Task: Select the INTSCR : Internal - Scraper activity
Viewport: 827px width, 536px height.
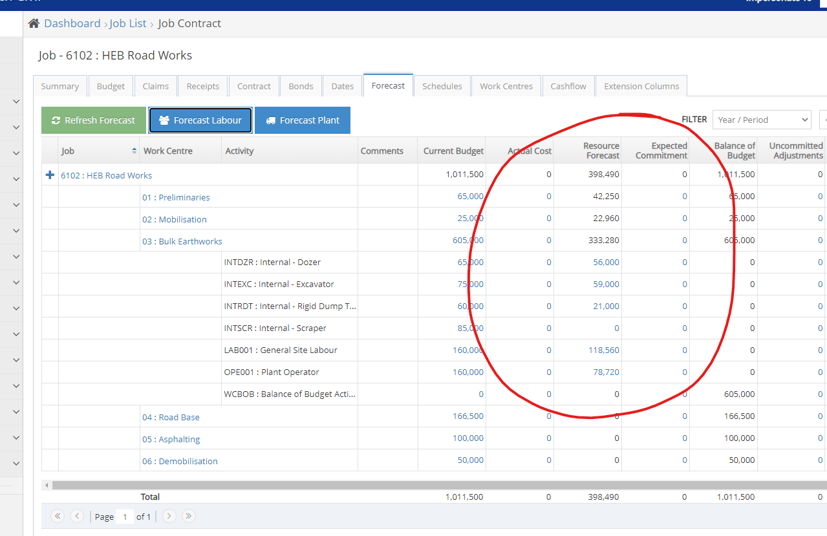Action: (275, 328)
